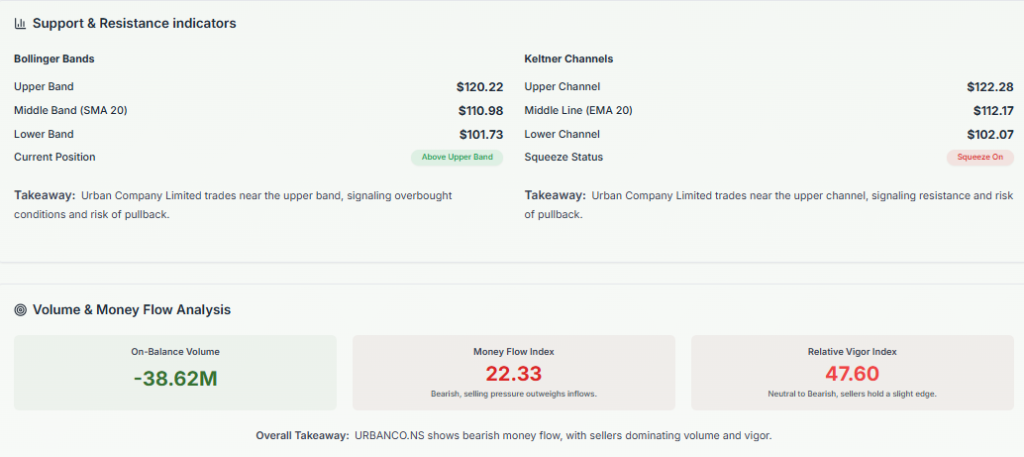The image size is (1024, 457).
Task: Click the Above Upper Band status badge
Action: tap(457, 157)
